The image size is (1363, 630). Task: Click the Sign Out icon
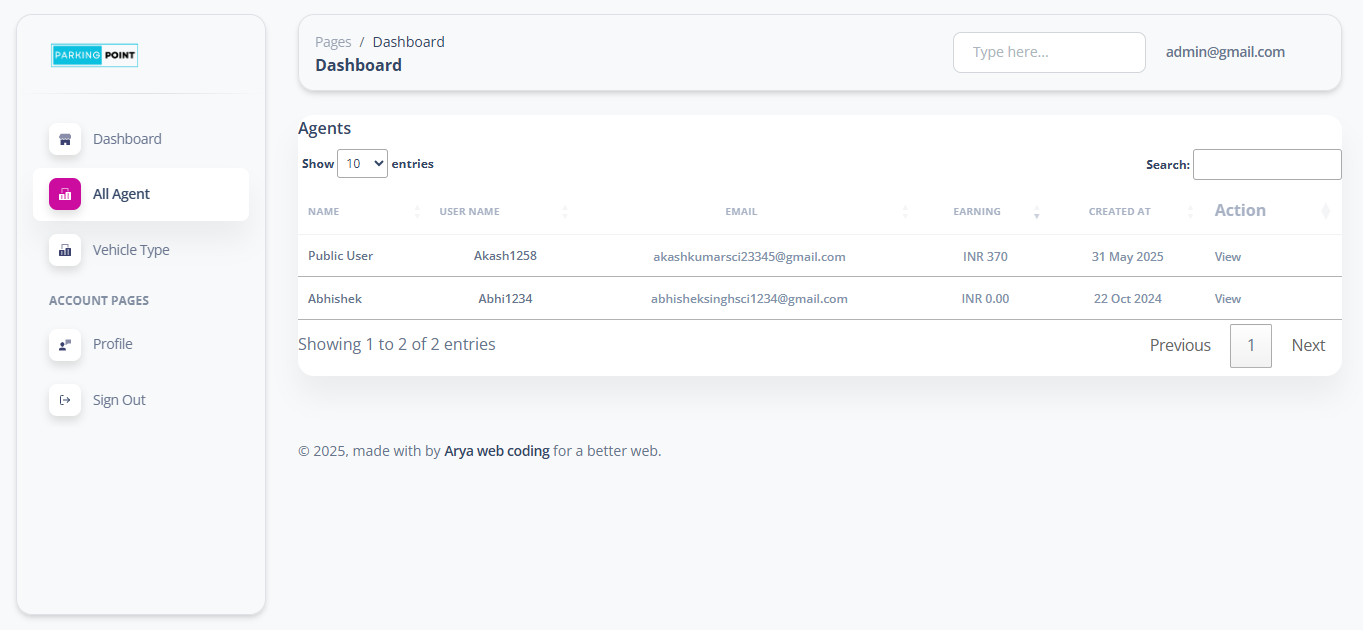coord(64,400)
